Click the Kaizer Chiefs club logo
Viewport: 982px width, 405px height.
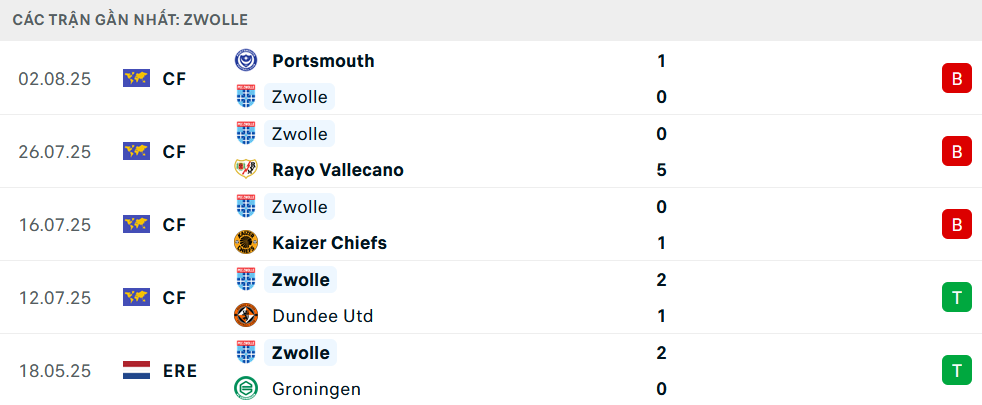coord(245,243)
